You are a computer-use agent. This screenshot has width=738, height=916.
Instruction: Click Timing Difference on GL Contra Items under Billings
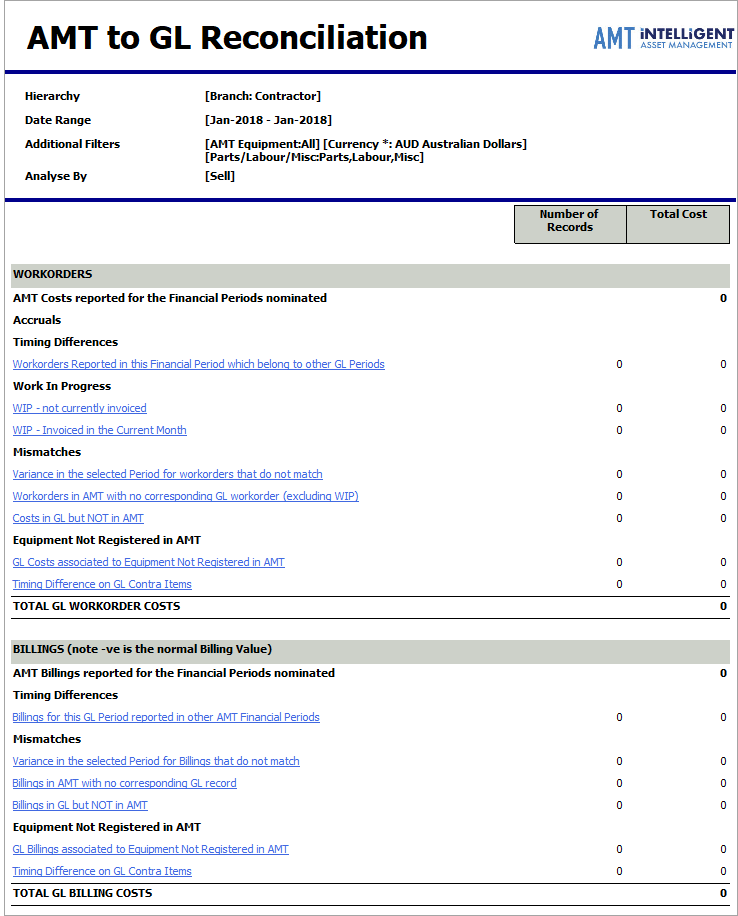pos(102,871)
